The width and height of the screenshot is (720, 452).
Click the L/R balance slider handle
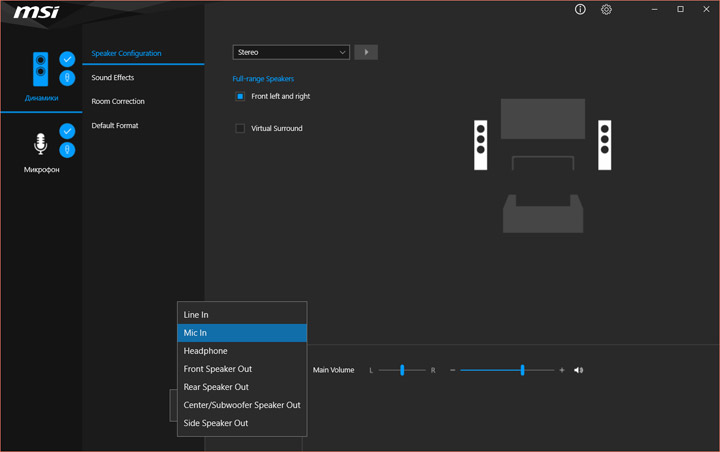[402, 370]
